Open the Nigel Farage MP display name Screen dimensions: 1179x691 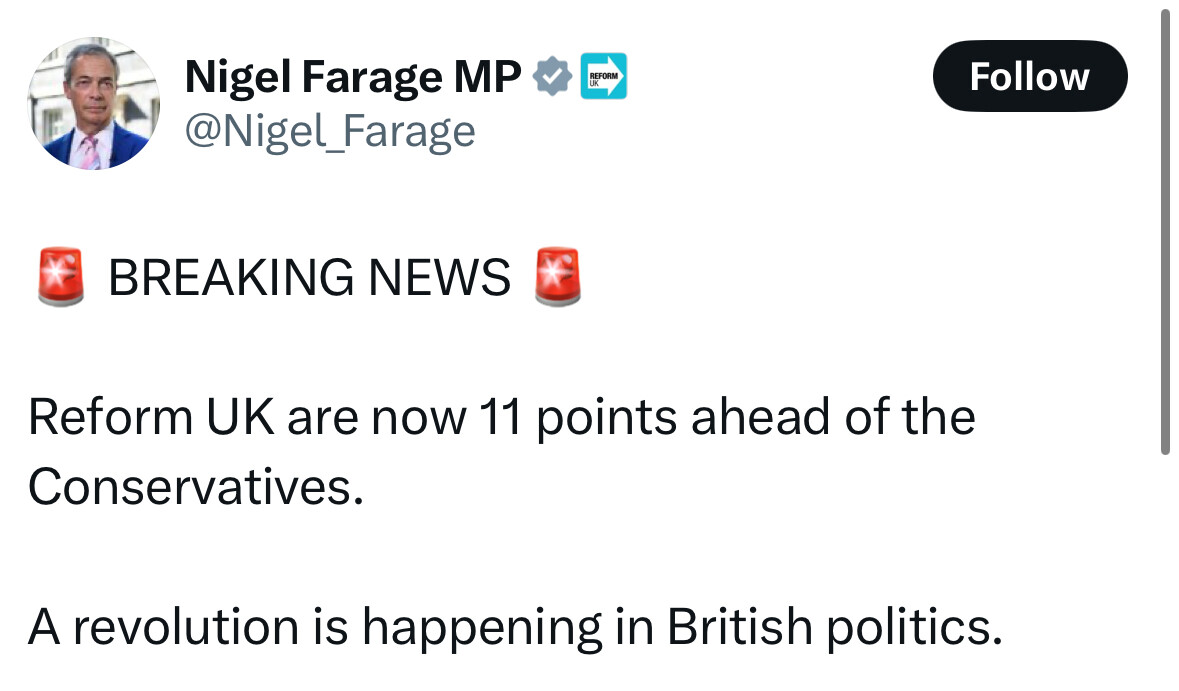pyautogui.click(x=353, y=77)
